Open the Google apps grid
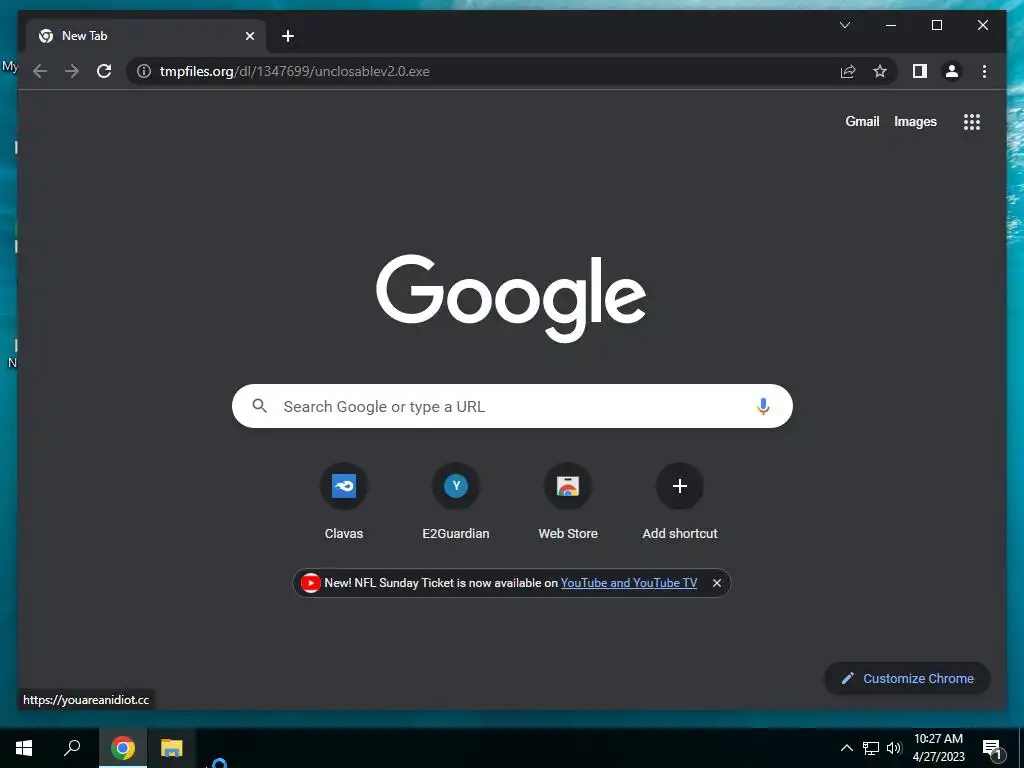Image resolution: width=1024 pixels, height=768 pixels. [x=972, y=121]
